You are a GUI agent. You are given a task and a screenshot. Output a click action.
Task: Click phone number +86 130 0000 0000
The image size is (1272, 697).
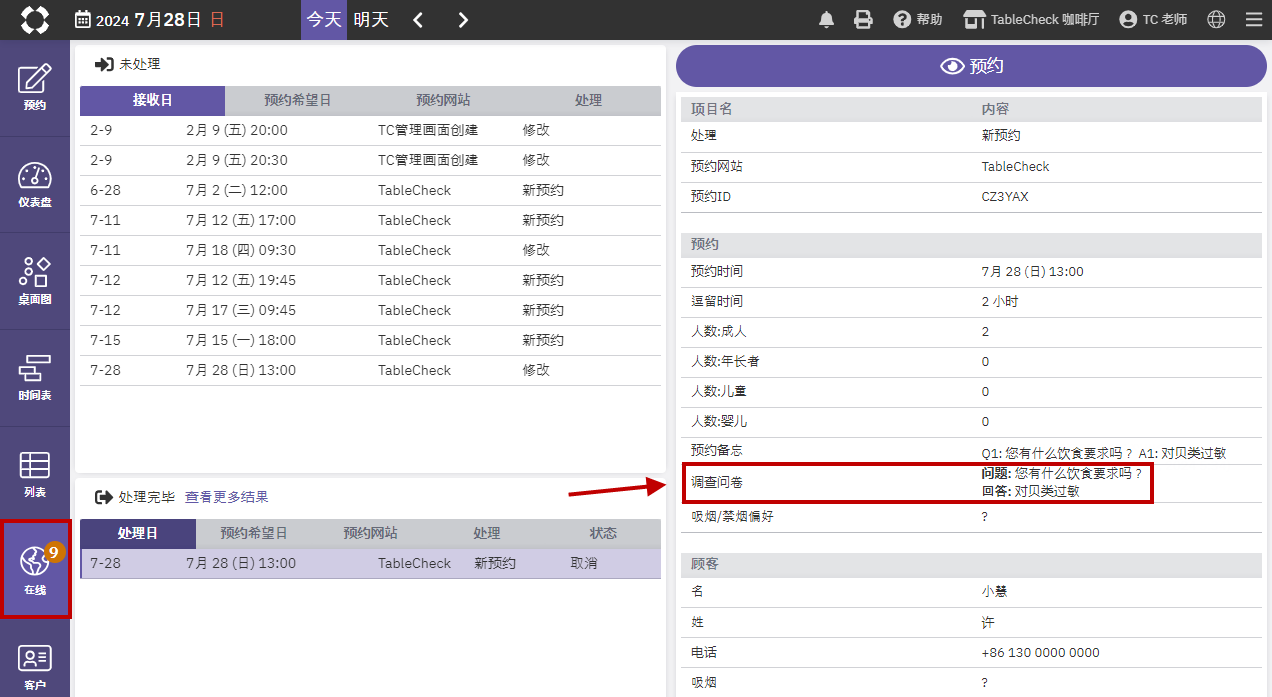coord(1040,653)
